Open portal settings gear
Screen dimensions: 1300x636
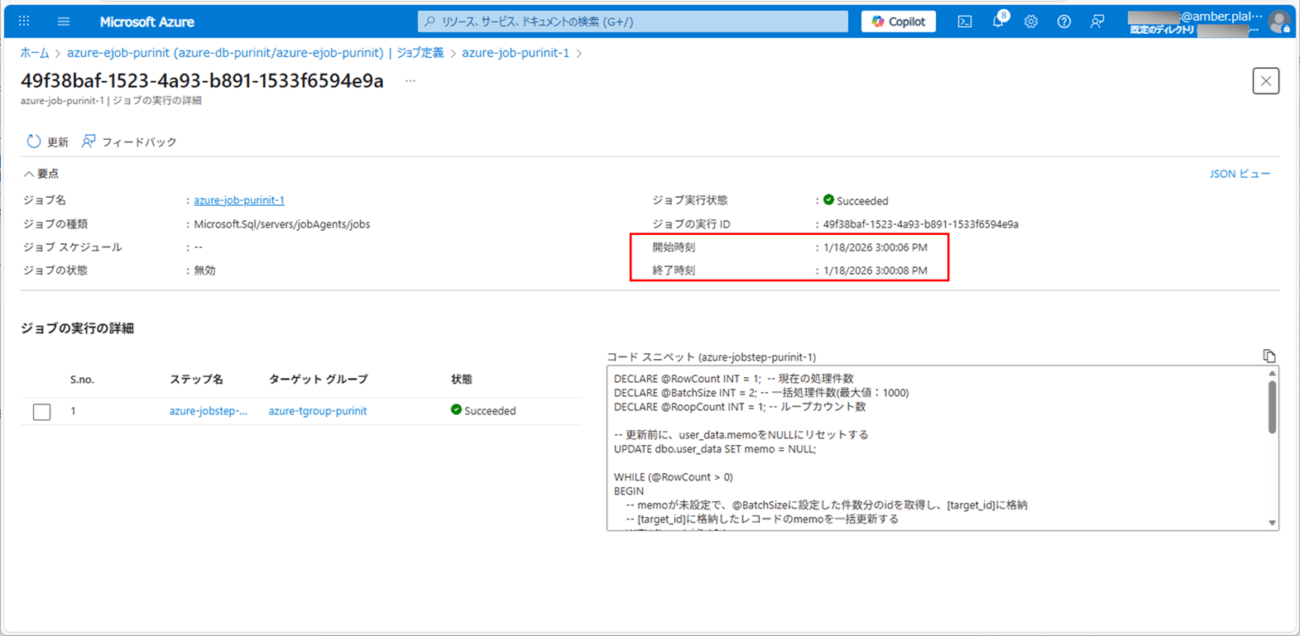tap(1031, 21)
